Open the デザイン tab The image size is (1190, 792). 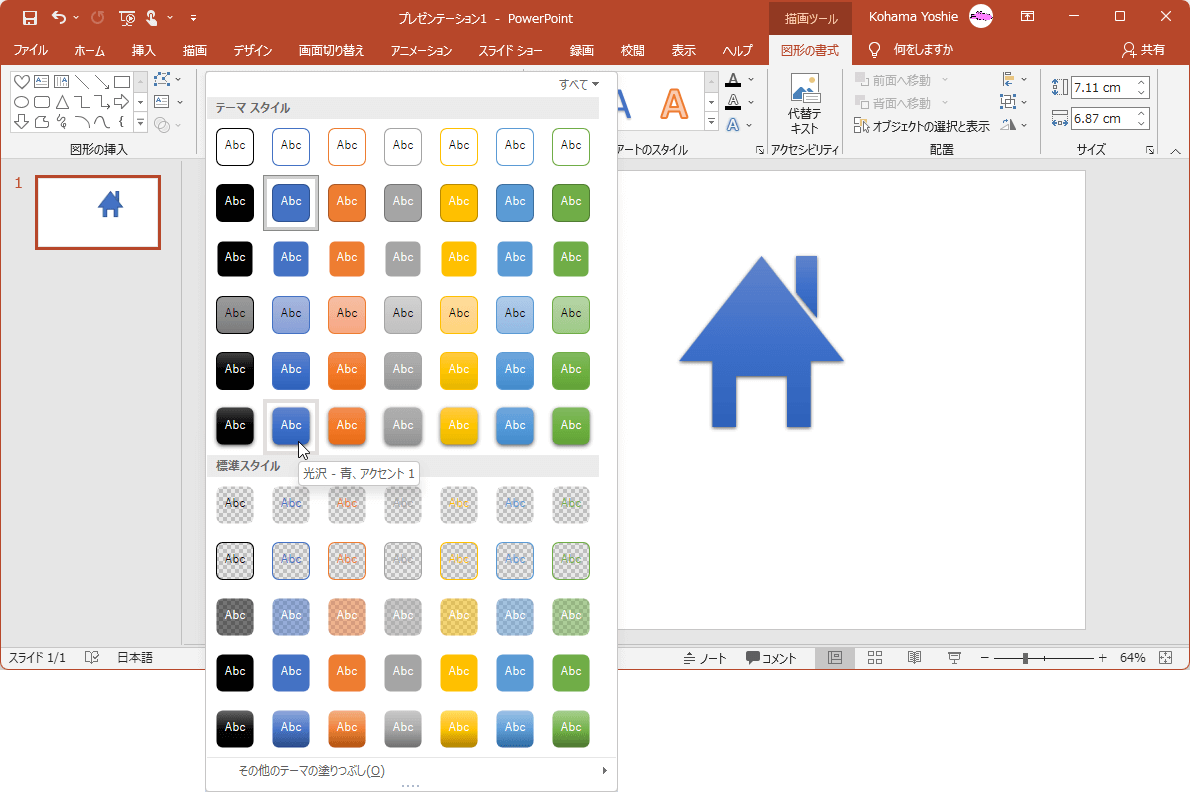point(253,50)
